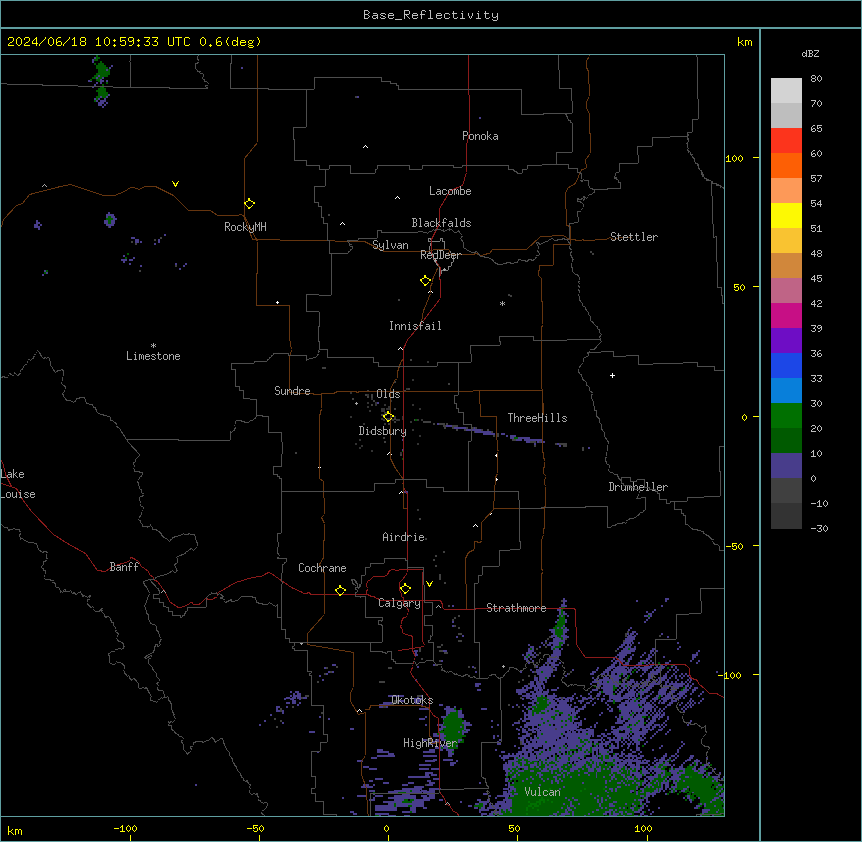Pick the dark green 20-10 dBZ swatch
The width and height of the screenshot is (862, 842).
[786, 441]
